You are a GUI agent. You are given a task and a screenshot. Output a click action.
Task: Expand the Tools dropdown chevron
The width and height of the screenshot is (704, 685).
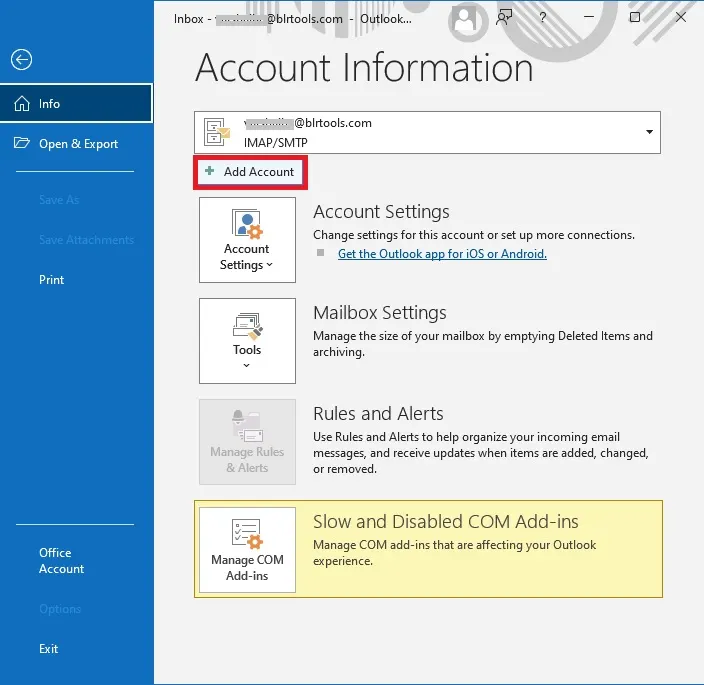(246, 365)
